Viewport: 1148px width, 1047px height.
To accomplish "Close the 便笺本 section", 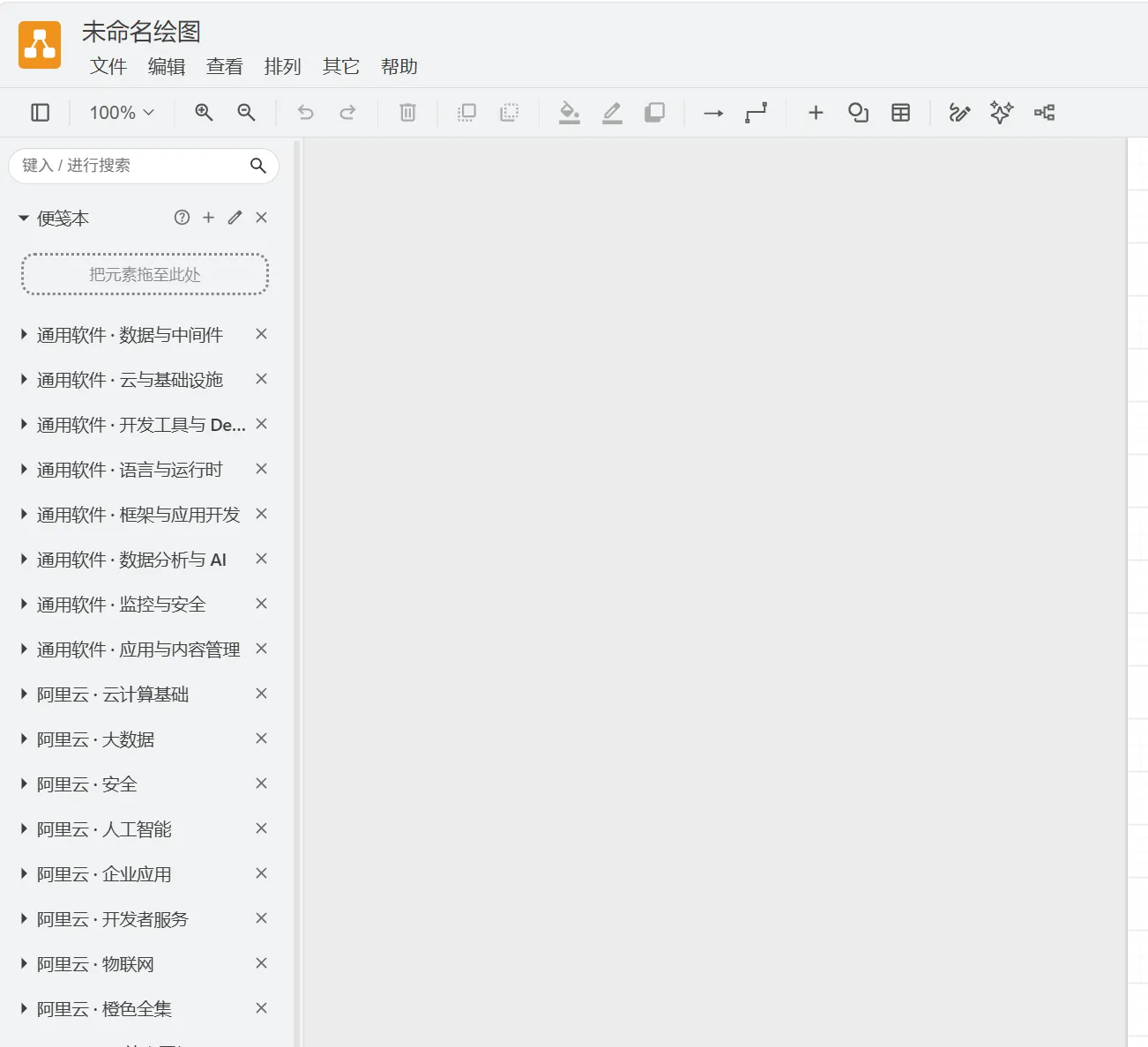I will [x=261, y=218].
